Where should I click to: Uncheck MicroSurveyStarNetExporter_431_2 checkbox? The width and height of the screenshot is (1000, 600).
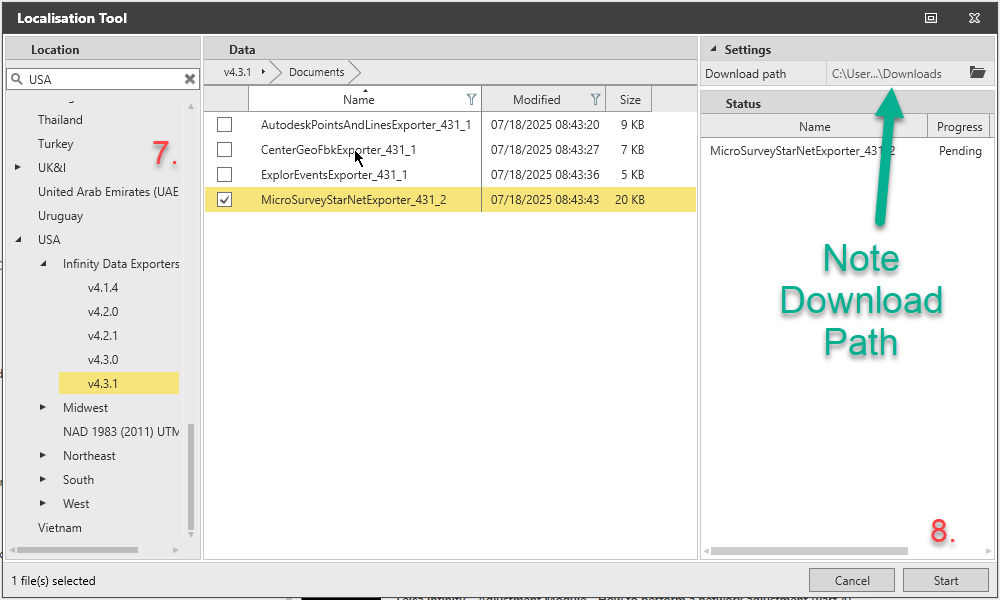click(225, 200)
